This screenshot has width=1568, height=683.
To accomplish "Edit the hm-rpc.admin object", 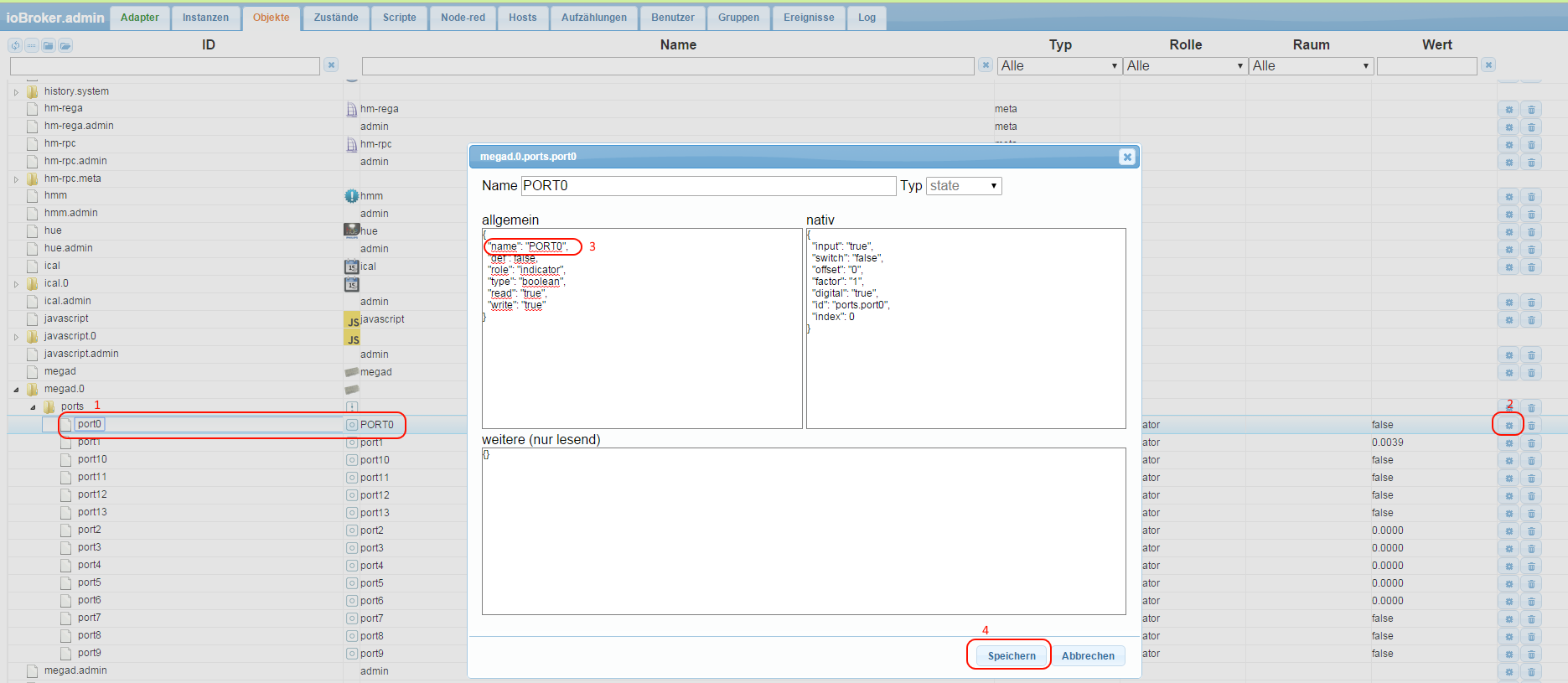I will coord(1509,163).
